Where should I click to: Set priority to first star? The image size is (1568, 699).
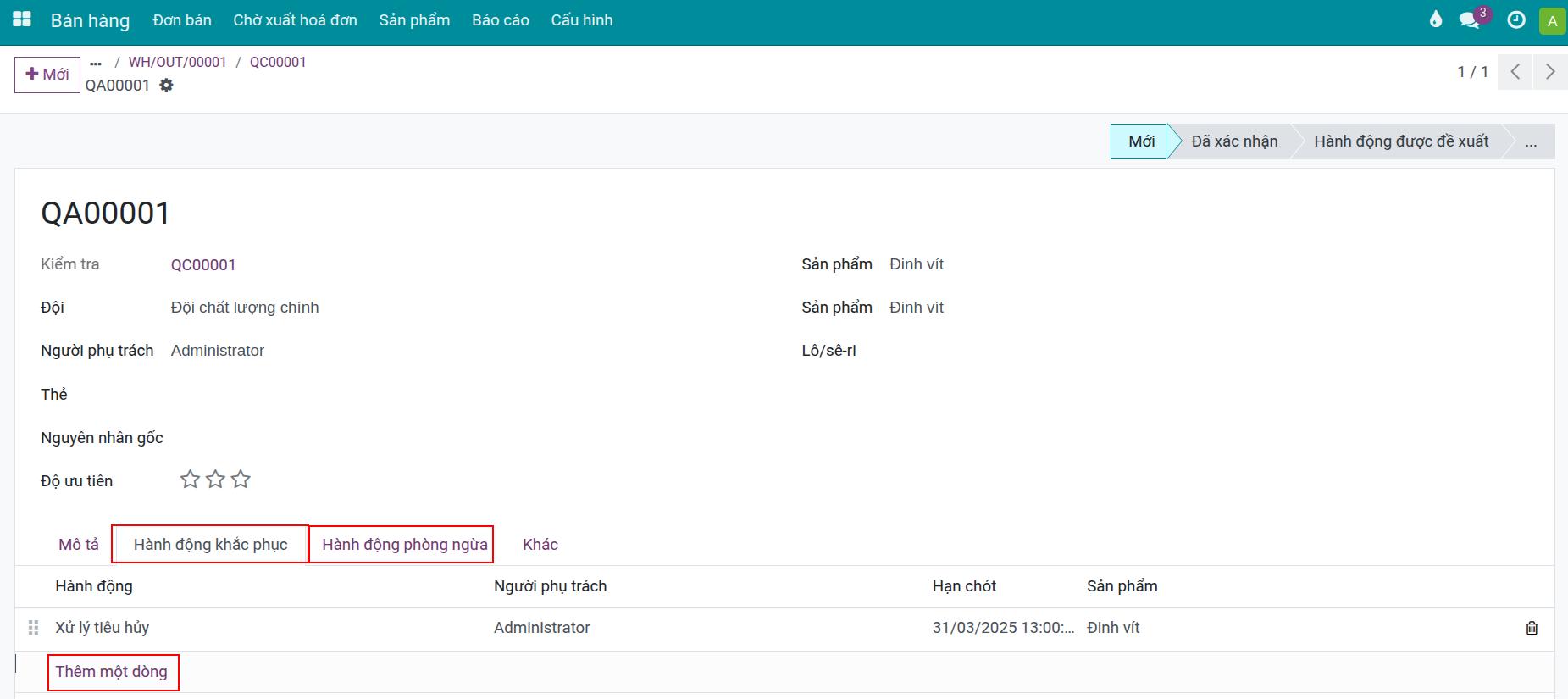point(190,480)
